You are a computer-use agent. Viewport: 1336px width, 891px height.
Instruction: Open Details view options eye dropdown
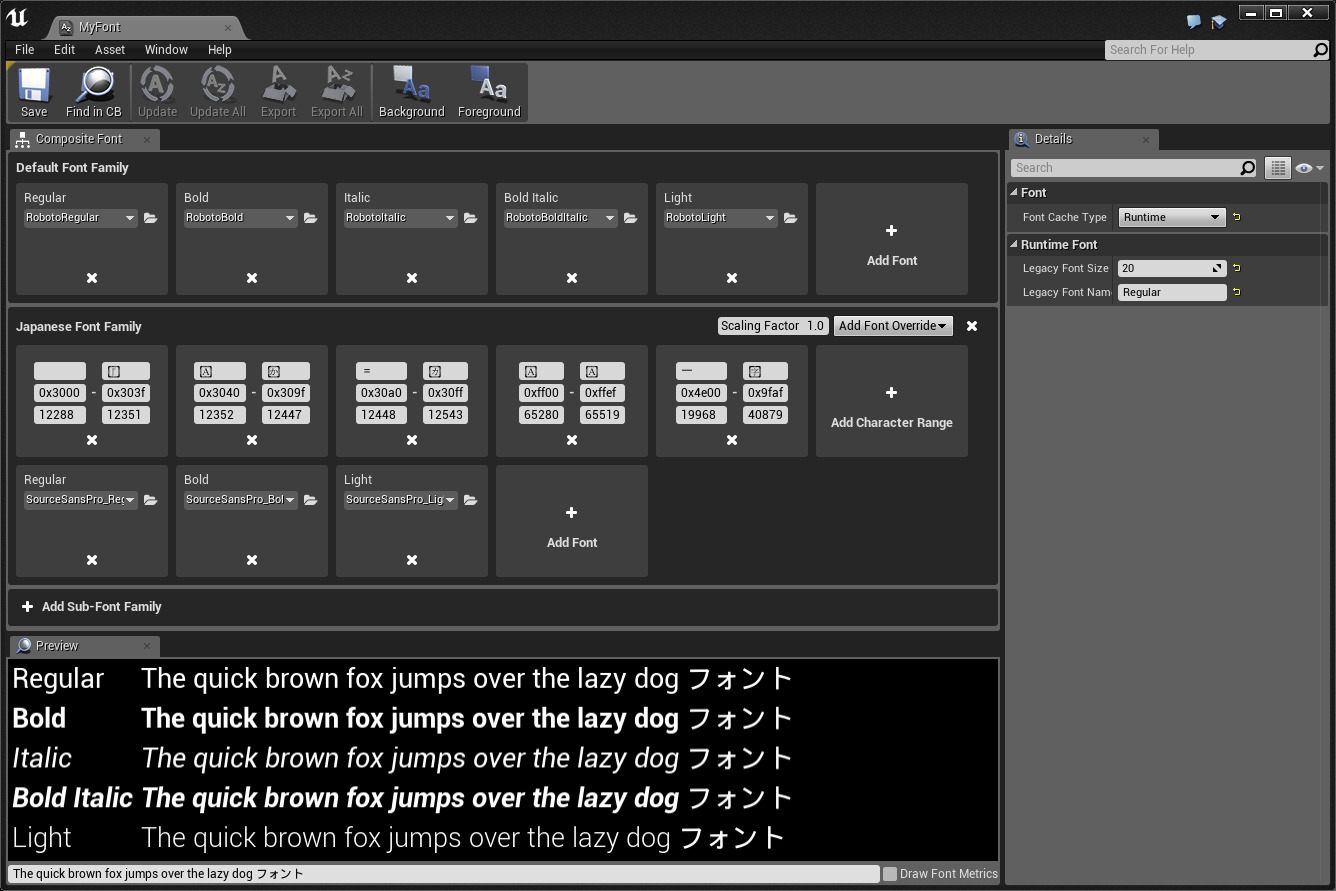pyautogui.click(x=1309, y=168)
